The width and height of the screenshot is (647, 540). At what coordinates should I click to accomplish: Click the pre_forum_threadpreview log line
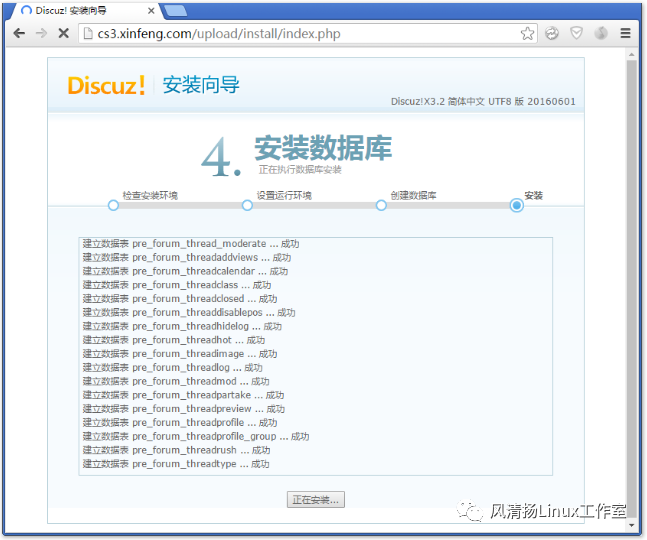(184, 409)
